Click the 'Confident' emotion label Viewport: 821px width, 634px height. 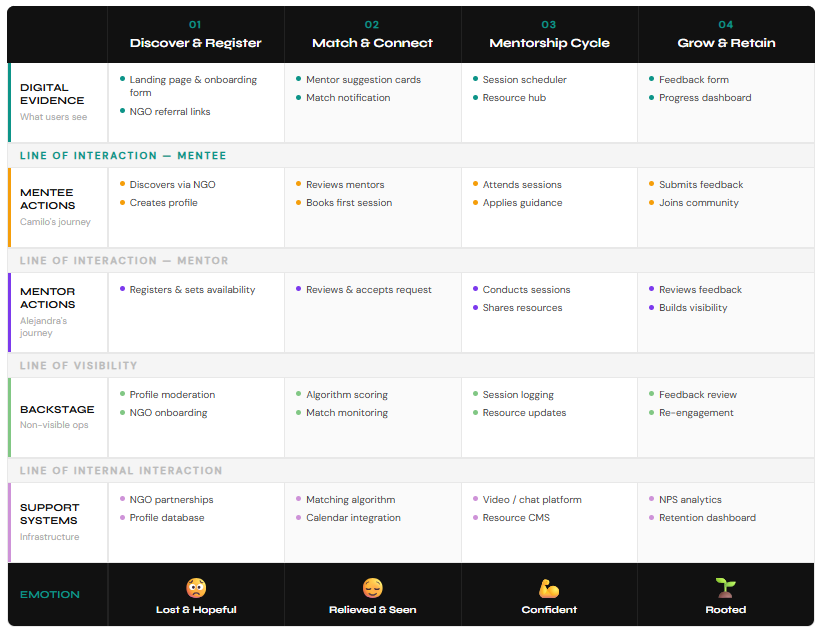(x=549, y=610)
